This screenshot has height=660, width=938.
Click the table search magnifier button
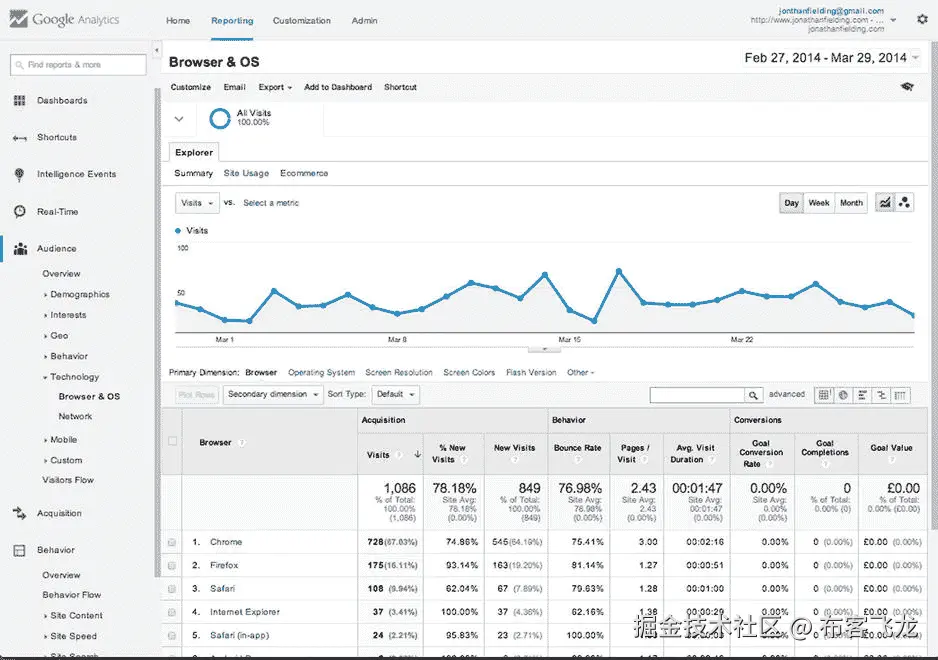pyautogui.click(x=754, y=395)
